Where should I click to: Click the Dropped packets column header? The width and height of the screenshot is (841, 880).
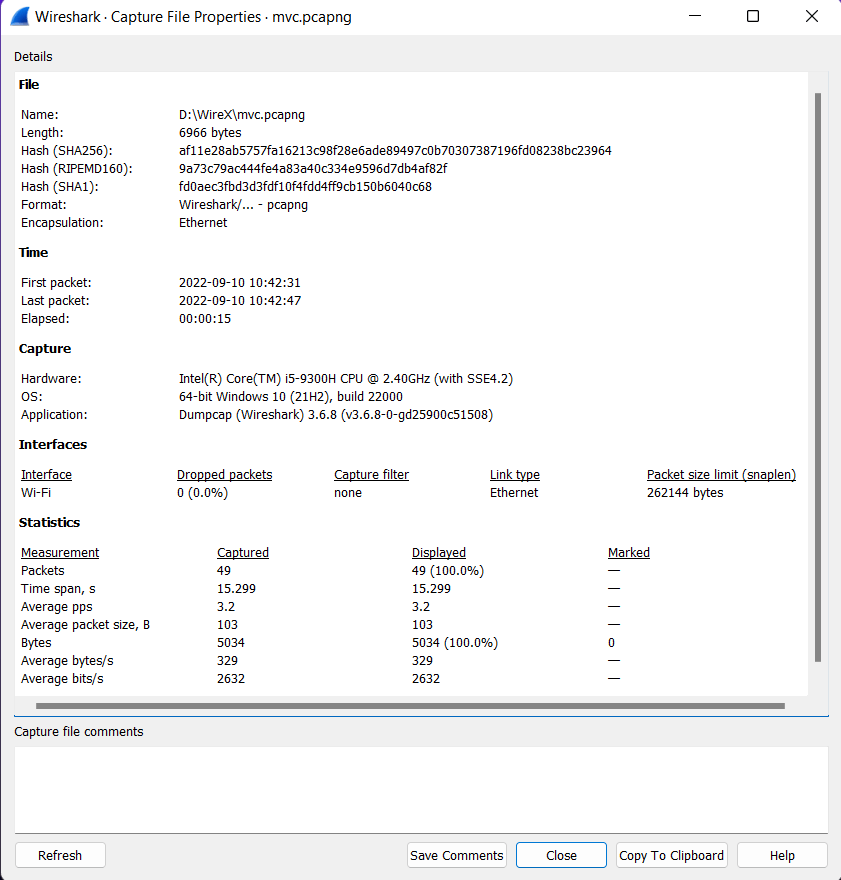[x=224, y=474]
